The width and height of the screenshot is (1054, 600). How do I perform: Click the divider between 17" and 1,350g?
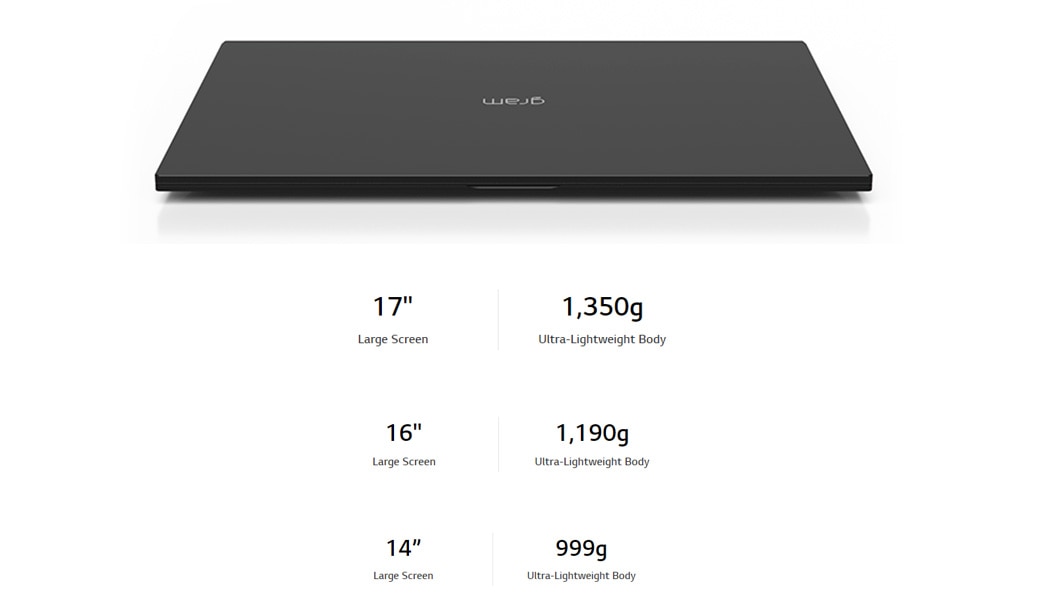point(498,320)
